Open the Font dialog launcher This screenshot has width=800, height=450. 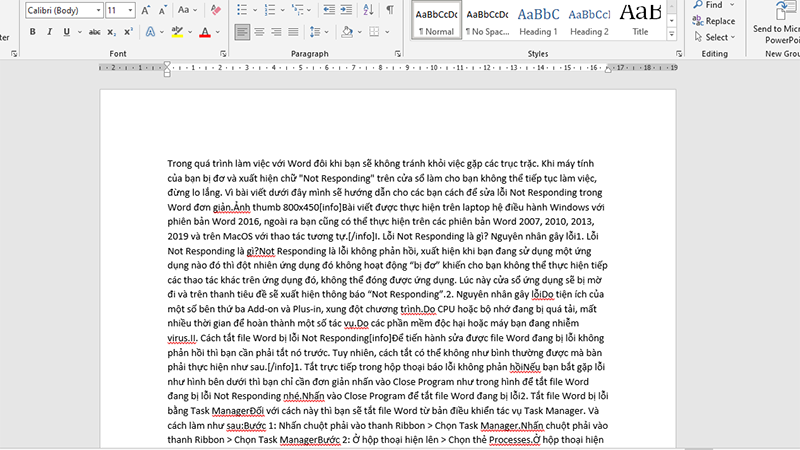click(224, 53)
